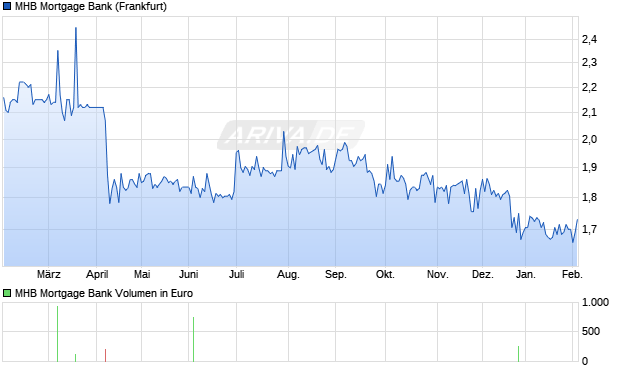This screenshot has width=620, height=371.
Task: Click the 2,4 price axis value
Action: click(589, 39)
